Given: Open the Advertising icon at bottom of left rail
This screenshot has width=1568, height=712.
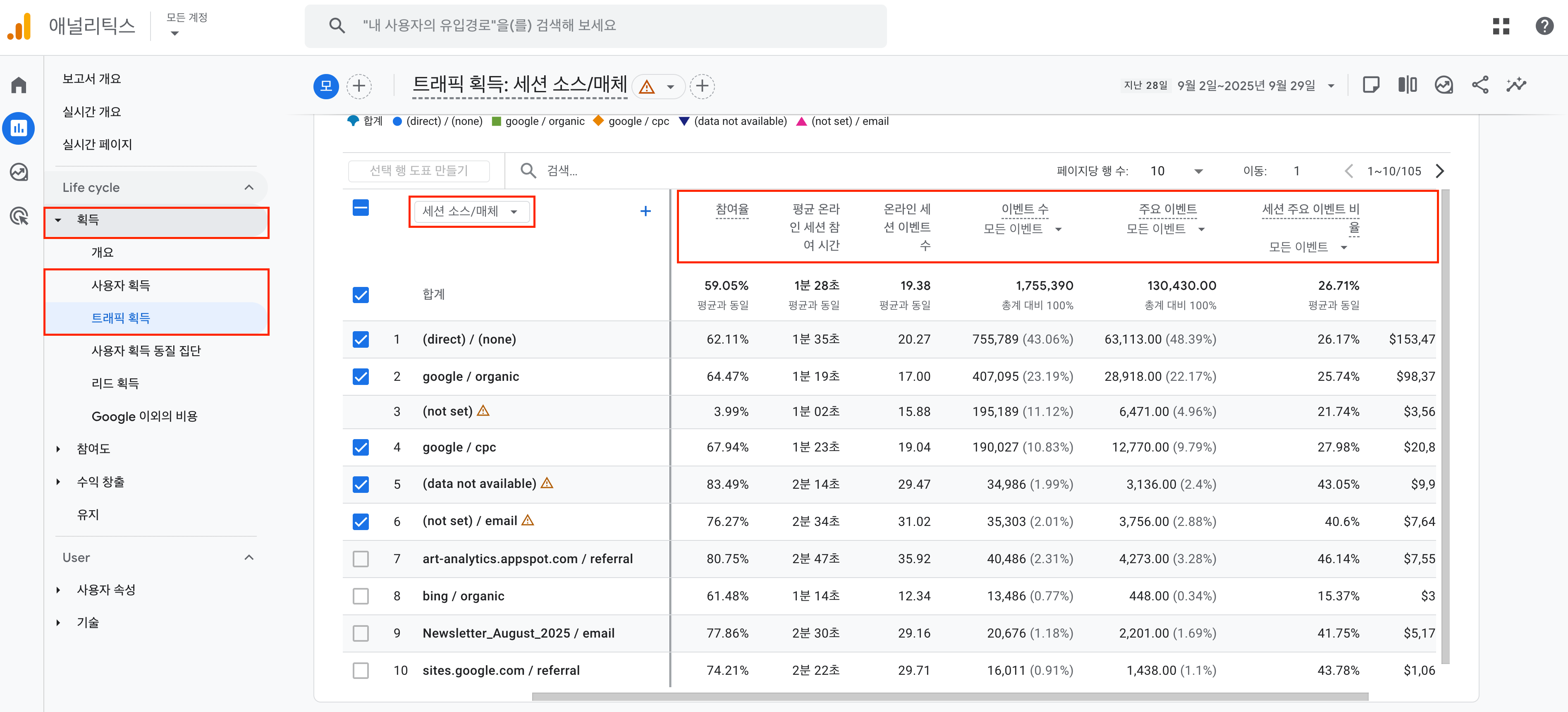Looking at the screenshot, I should pos(18,216).
